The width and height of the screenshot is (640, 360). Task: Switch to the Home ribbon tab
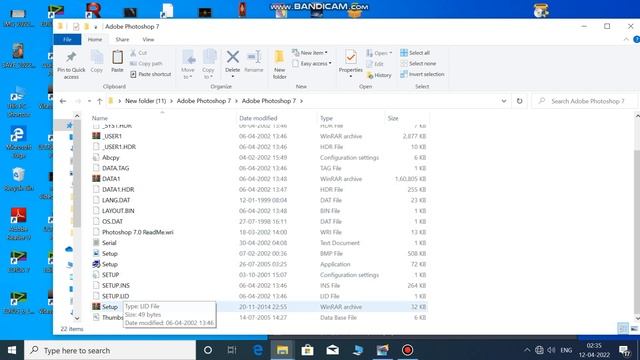(x=95, y=39)
